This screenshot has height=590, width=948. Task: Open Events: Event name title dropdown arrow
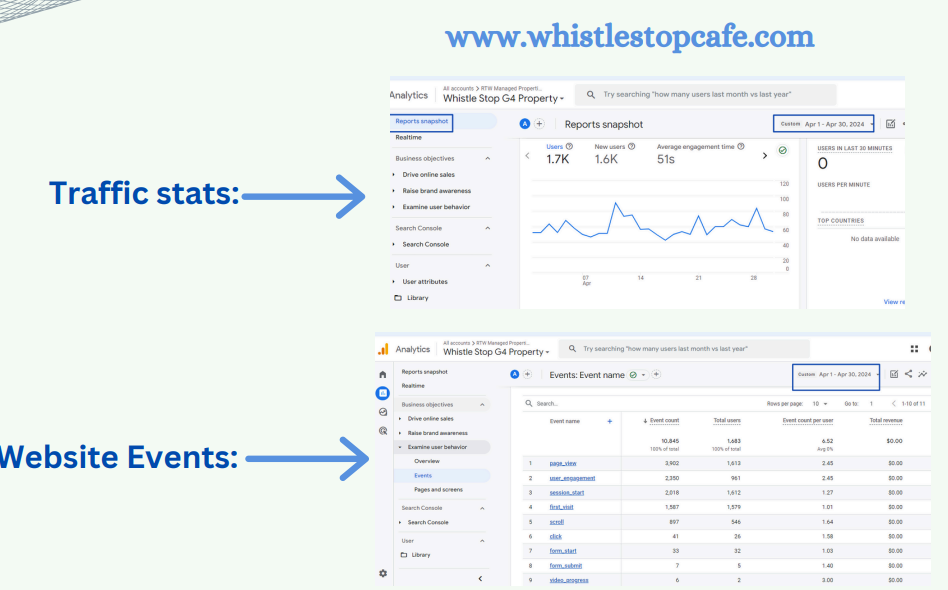tap(643, 375)
